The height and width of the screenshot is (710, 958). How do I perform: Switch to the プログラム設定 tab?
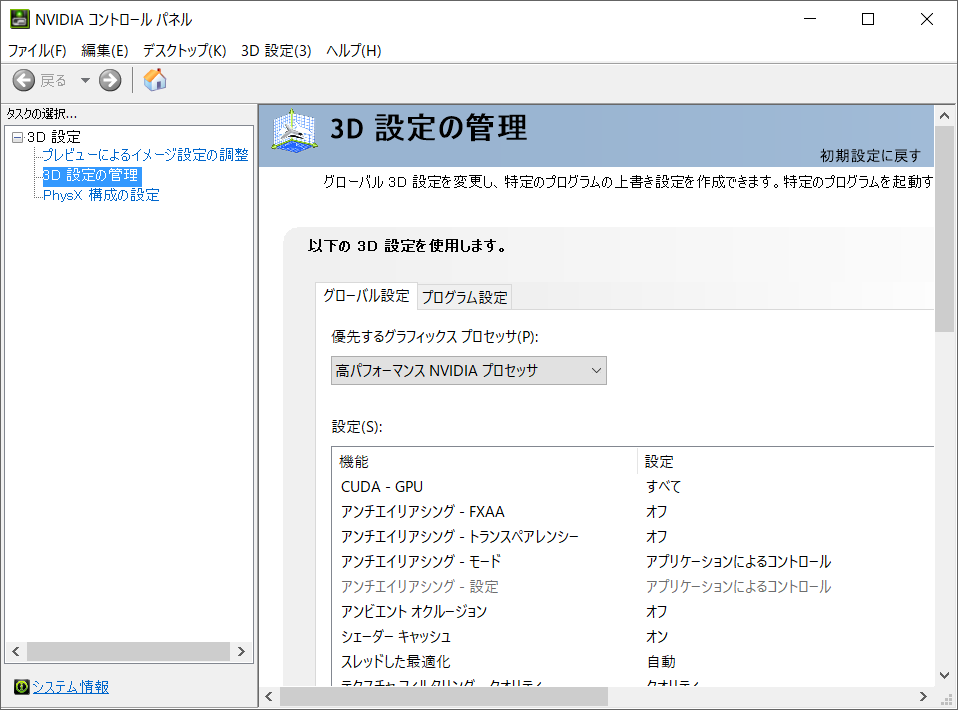[x=464, y=297]
